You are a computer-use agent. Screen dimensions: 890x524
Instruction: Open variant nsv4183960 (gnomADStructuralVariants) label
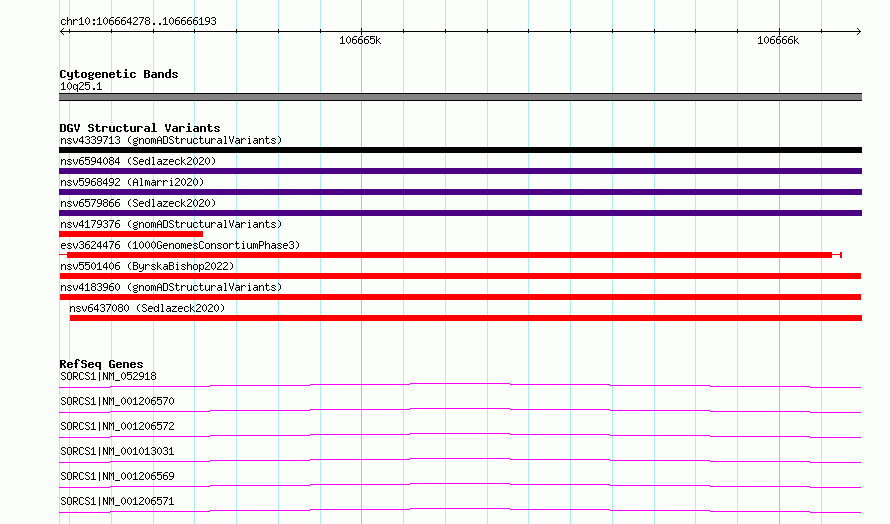click(x=171, y=287)
